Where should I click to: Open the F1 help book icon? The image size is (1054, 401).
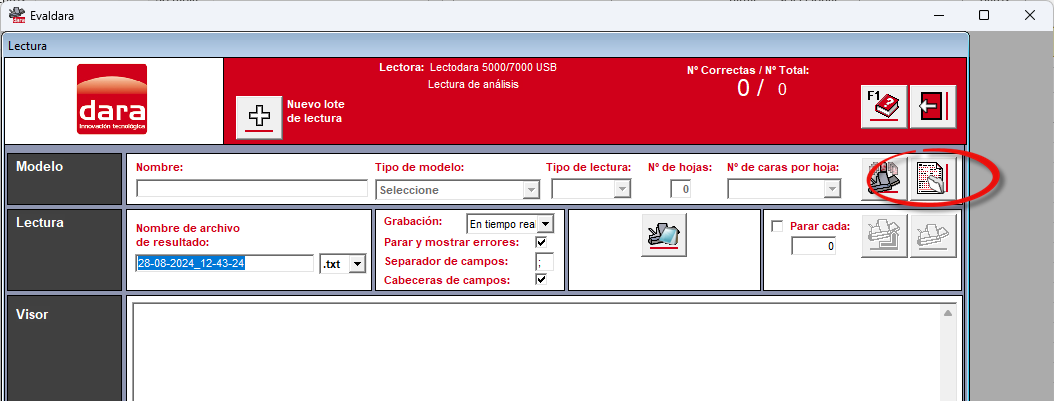coord(884,106)
